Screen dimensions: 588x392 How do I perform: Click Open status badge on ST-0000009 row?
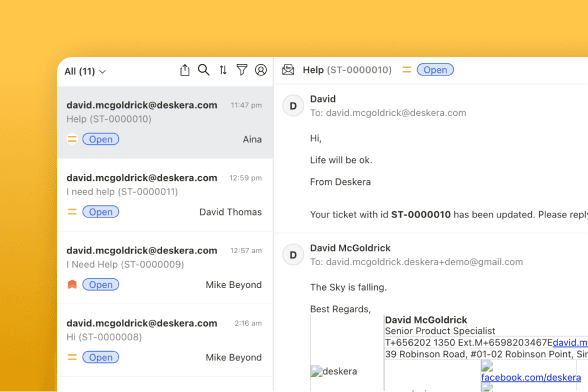pyautogui.click(x=100, y=285)
